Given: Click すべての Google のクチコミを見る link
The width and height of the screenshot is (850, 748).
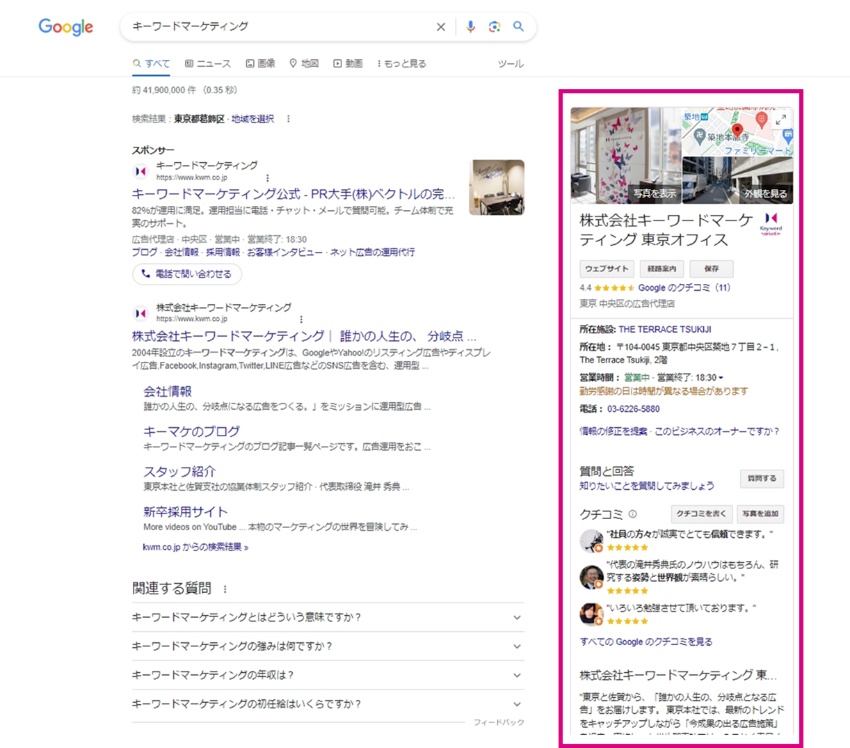Looking at the screenshot, I should tap(646, 642).
